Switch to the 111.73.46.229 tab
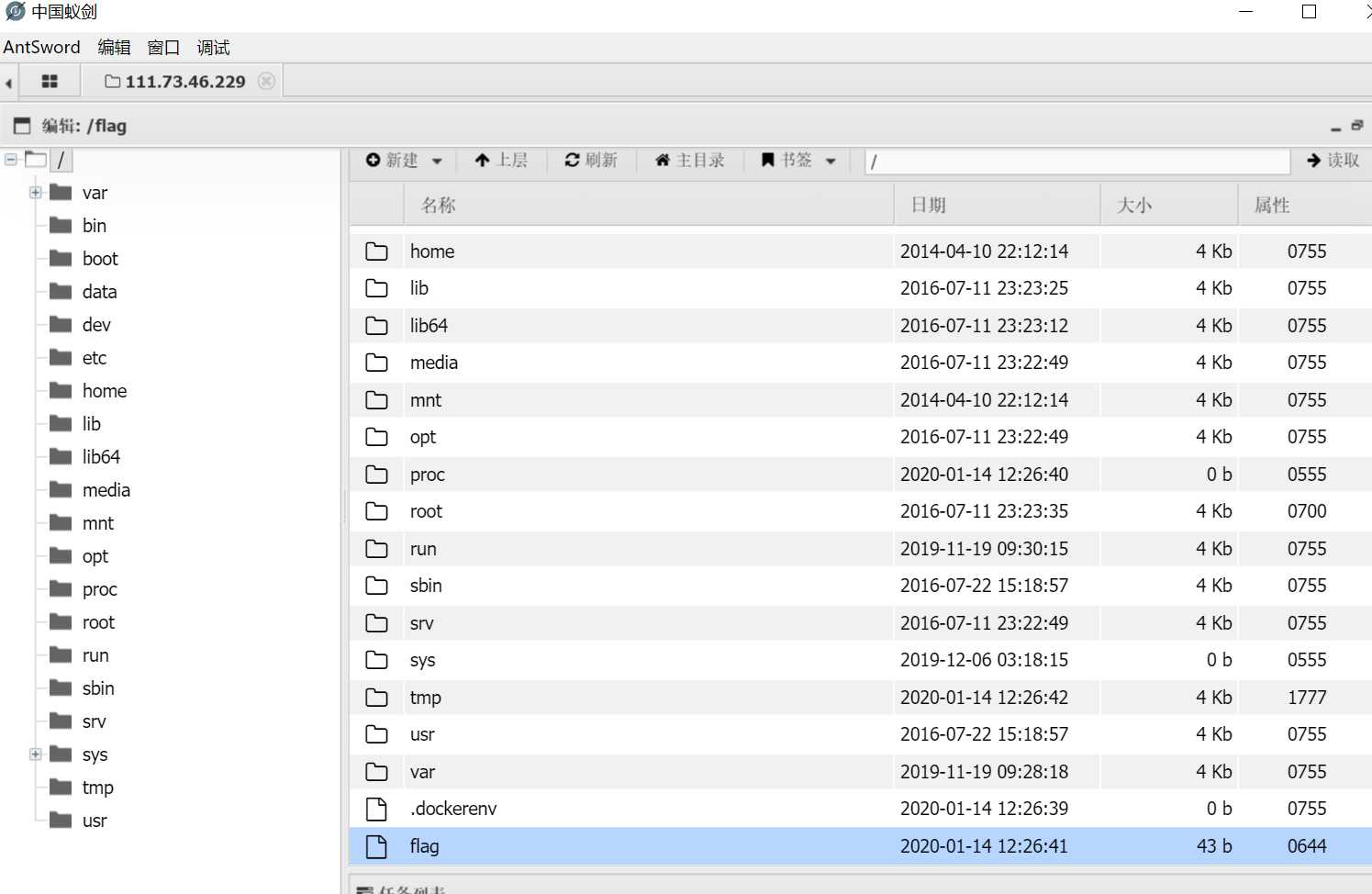1372x894 pixels. (x=175, y=82)
